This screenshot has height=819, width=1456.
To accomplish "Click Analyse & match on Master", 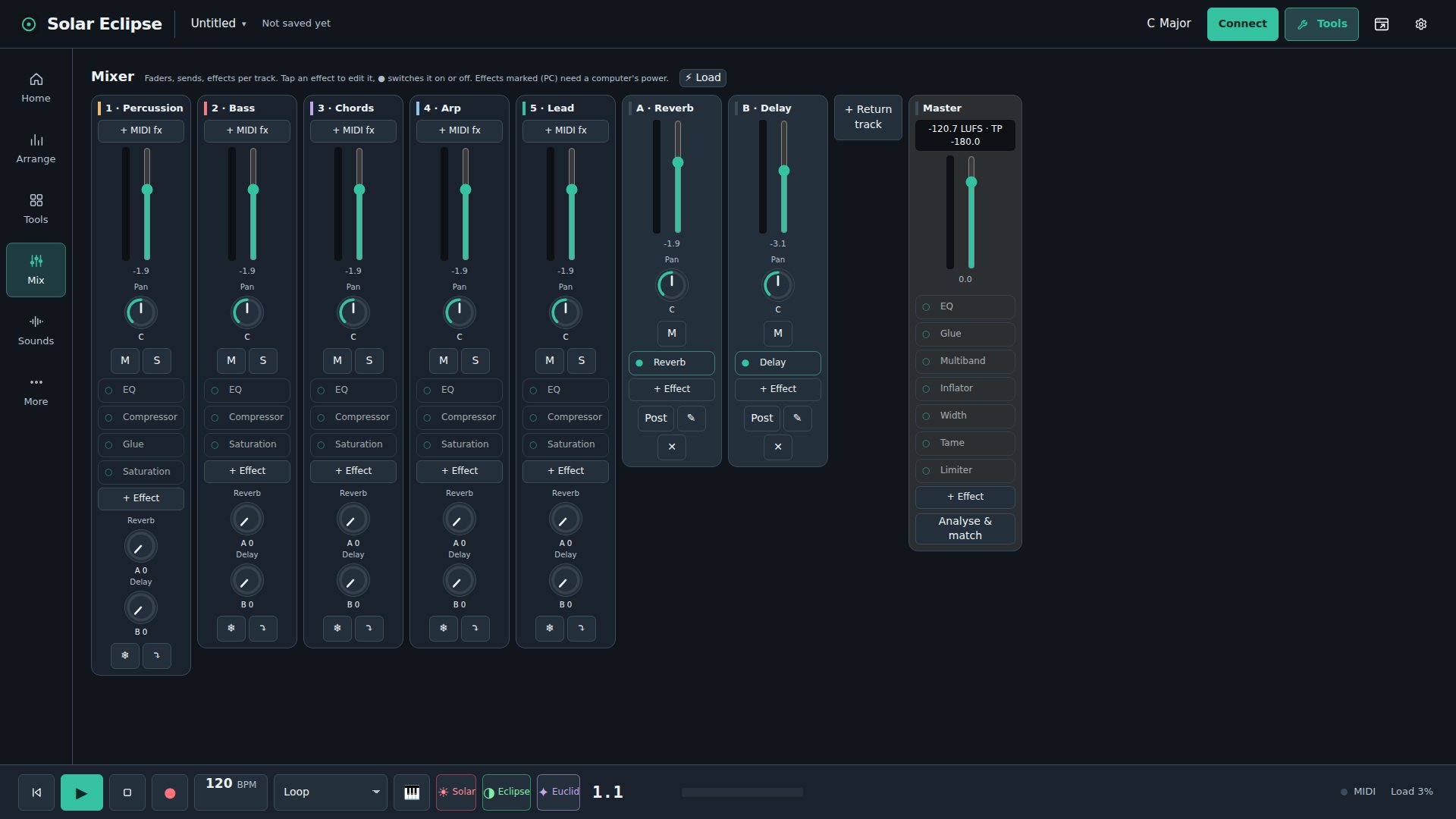I will tap(965, 529).
